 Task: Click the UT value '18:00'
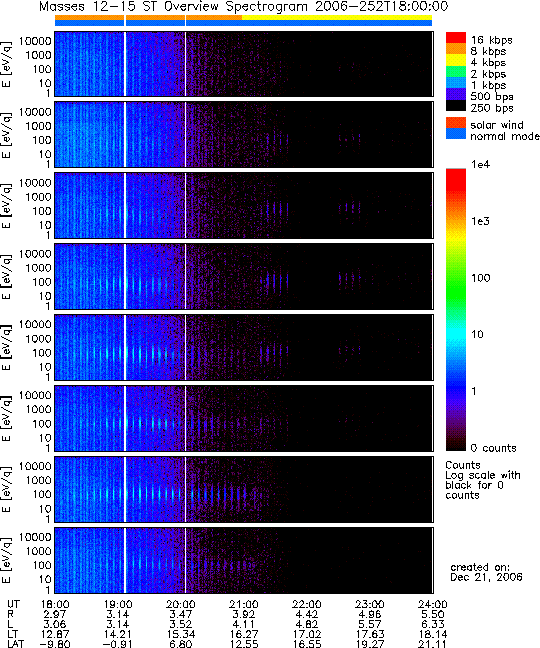55,605
